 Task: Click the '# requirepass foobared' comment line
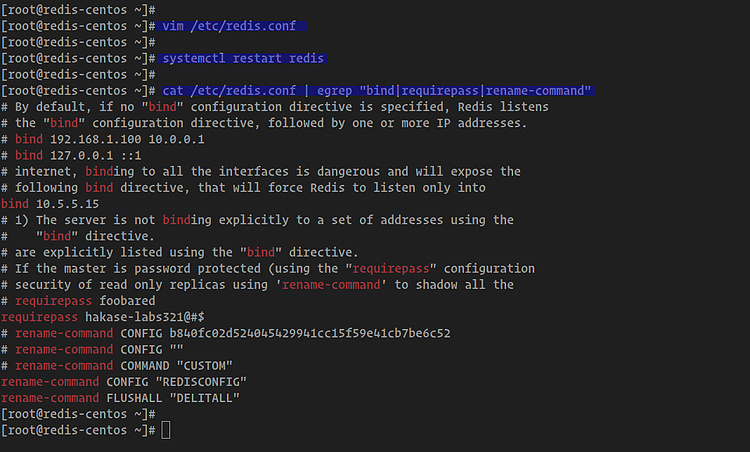click(x=78, y=300)
